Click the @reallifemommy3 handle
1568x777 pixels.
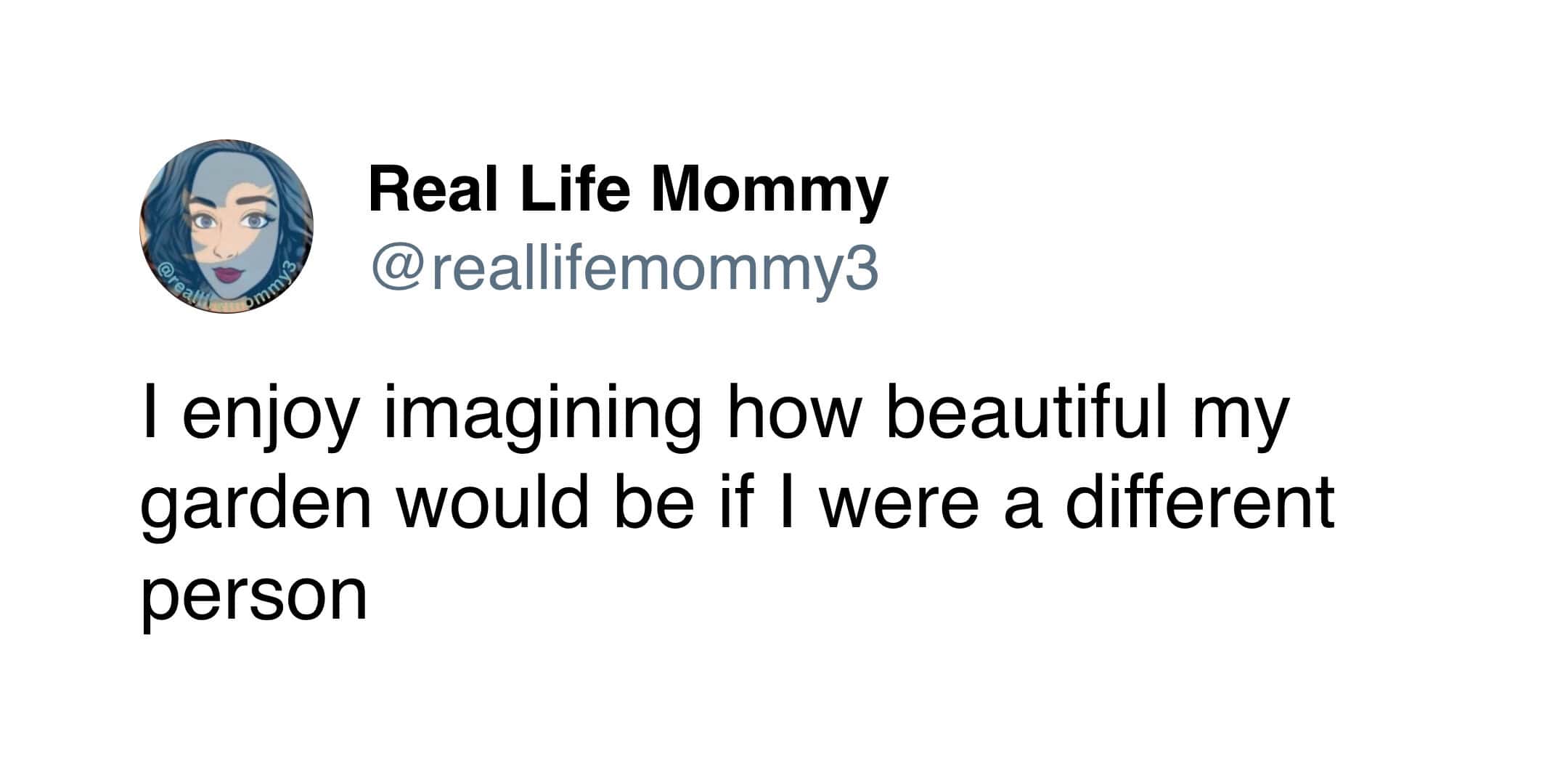[x=624, y=269]
